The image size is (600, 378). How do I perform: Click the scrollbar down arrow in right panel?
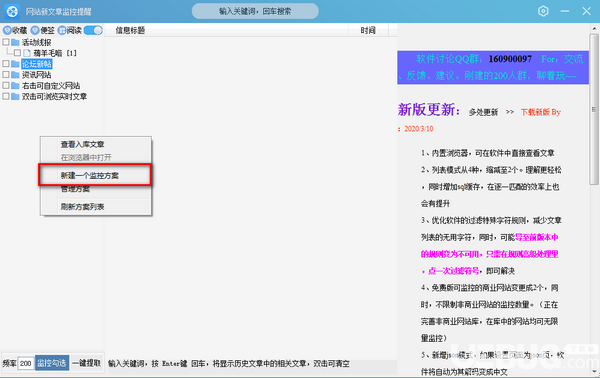pos(594,371)
